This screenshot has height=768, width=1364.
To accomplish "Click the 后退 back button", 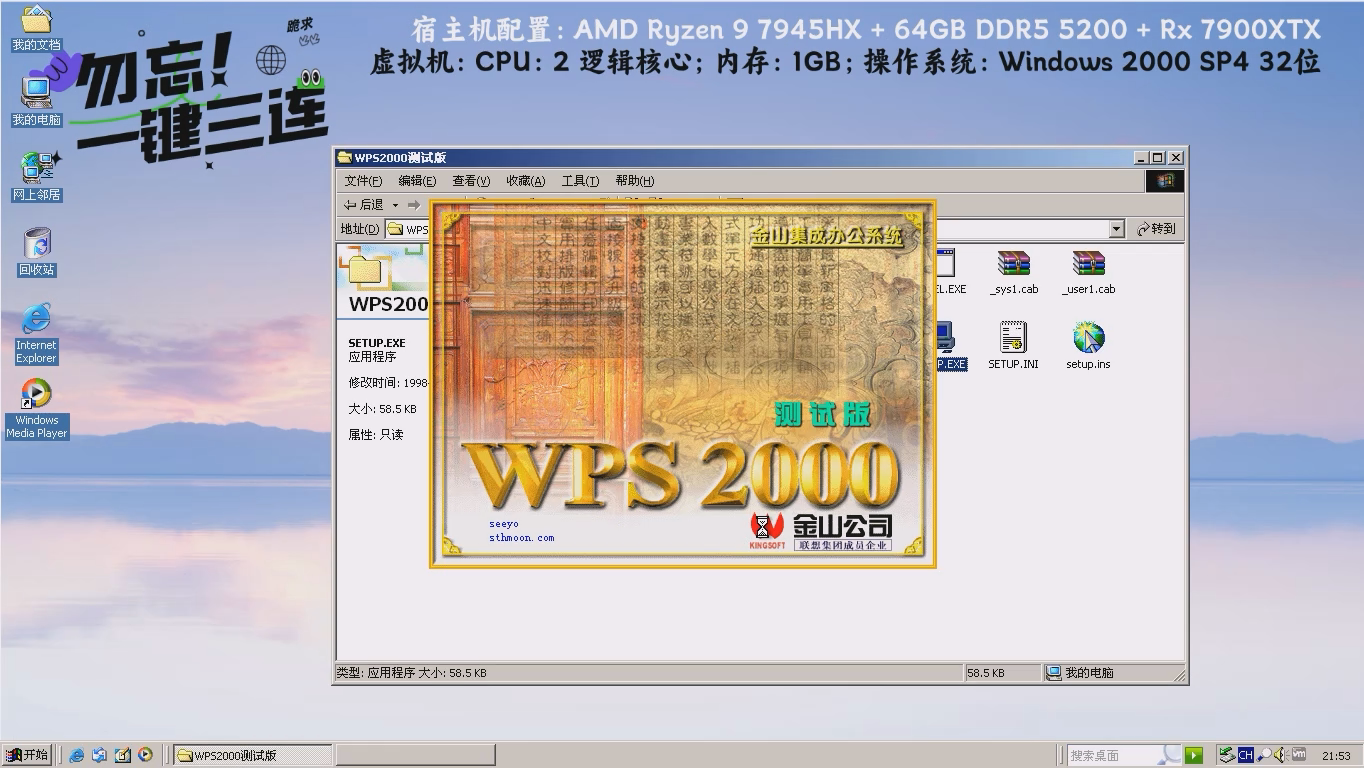I will [x=364, y=205].
